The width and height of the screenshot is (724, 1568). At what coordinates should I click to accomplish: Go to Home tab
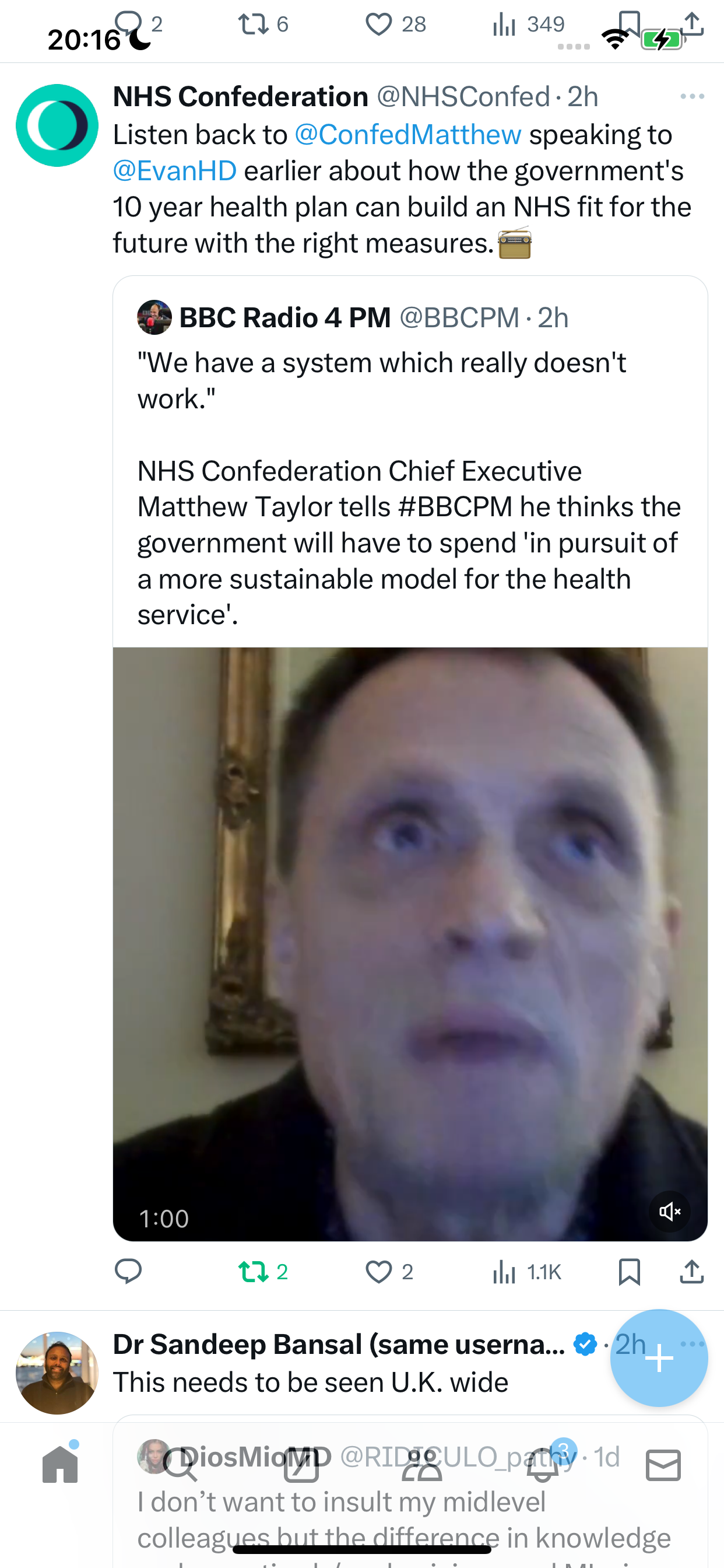point(60,1464)
